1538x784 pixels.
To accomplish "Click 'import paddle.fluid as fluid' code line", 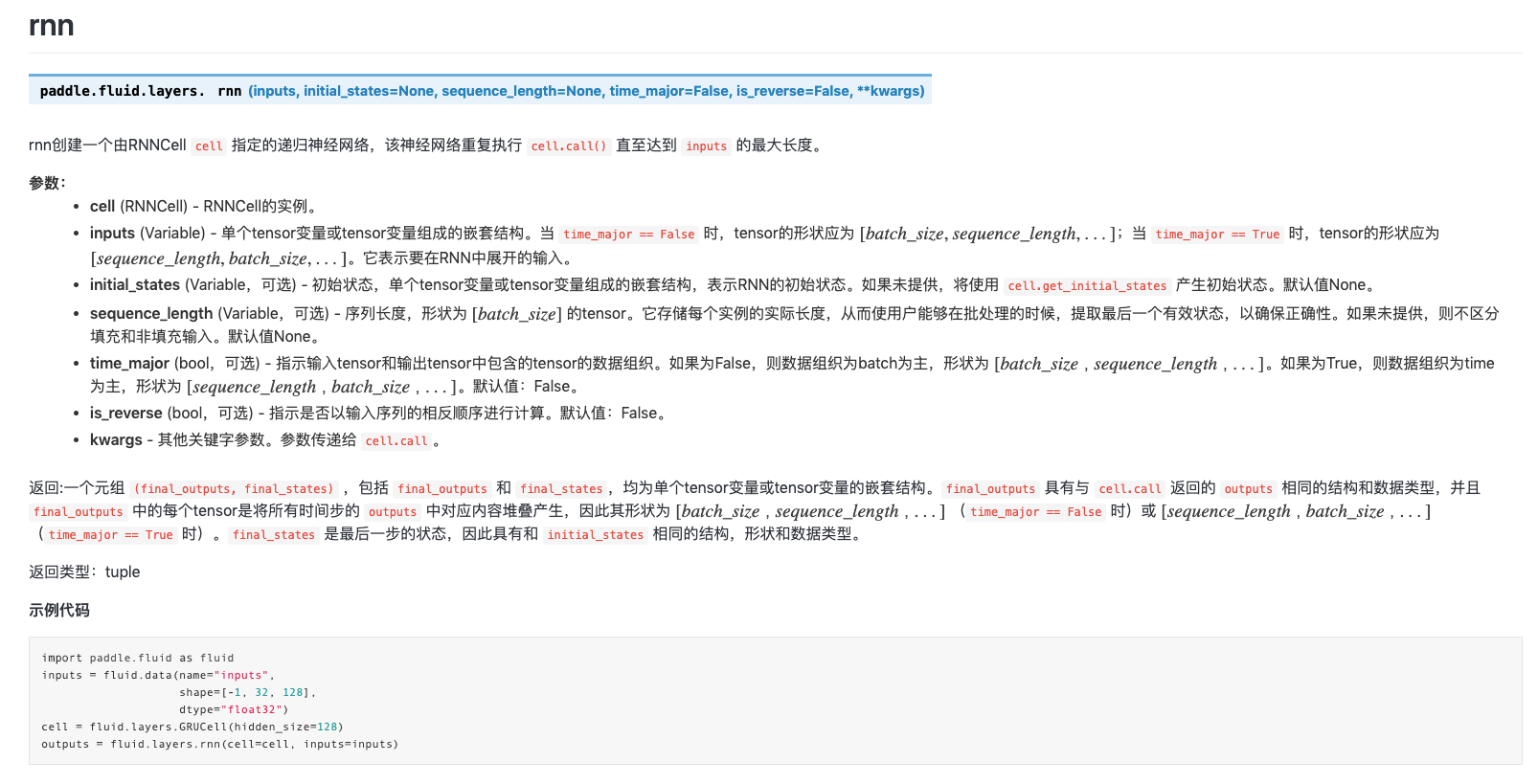I will pyautogui.click(x=138, y=658).
